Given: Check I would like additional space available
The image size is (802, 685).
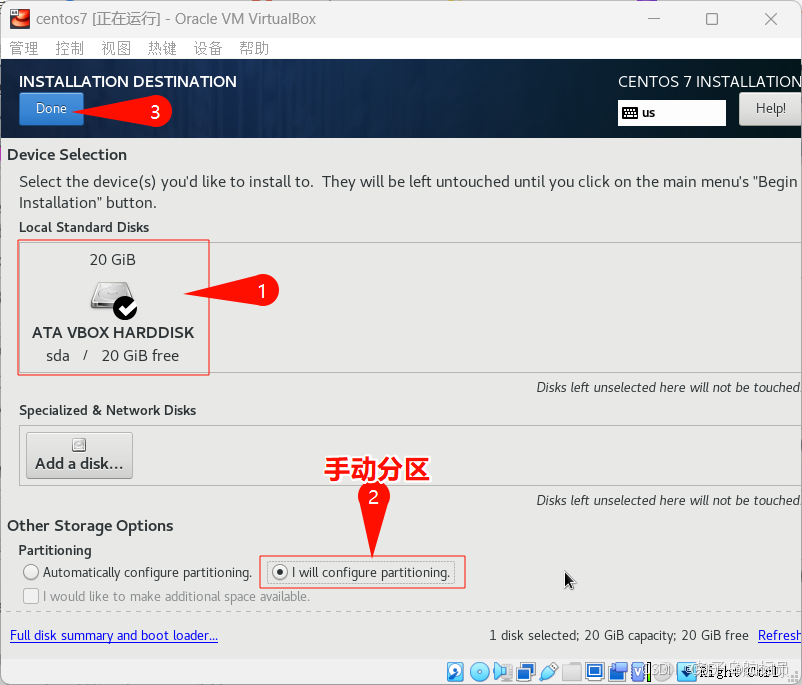Looking at the screenshot, I should point(31,596).
